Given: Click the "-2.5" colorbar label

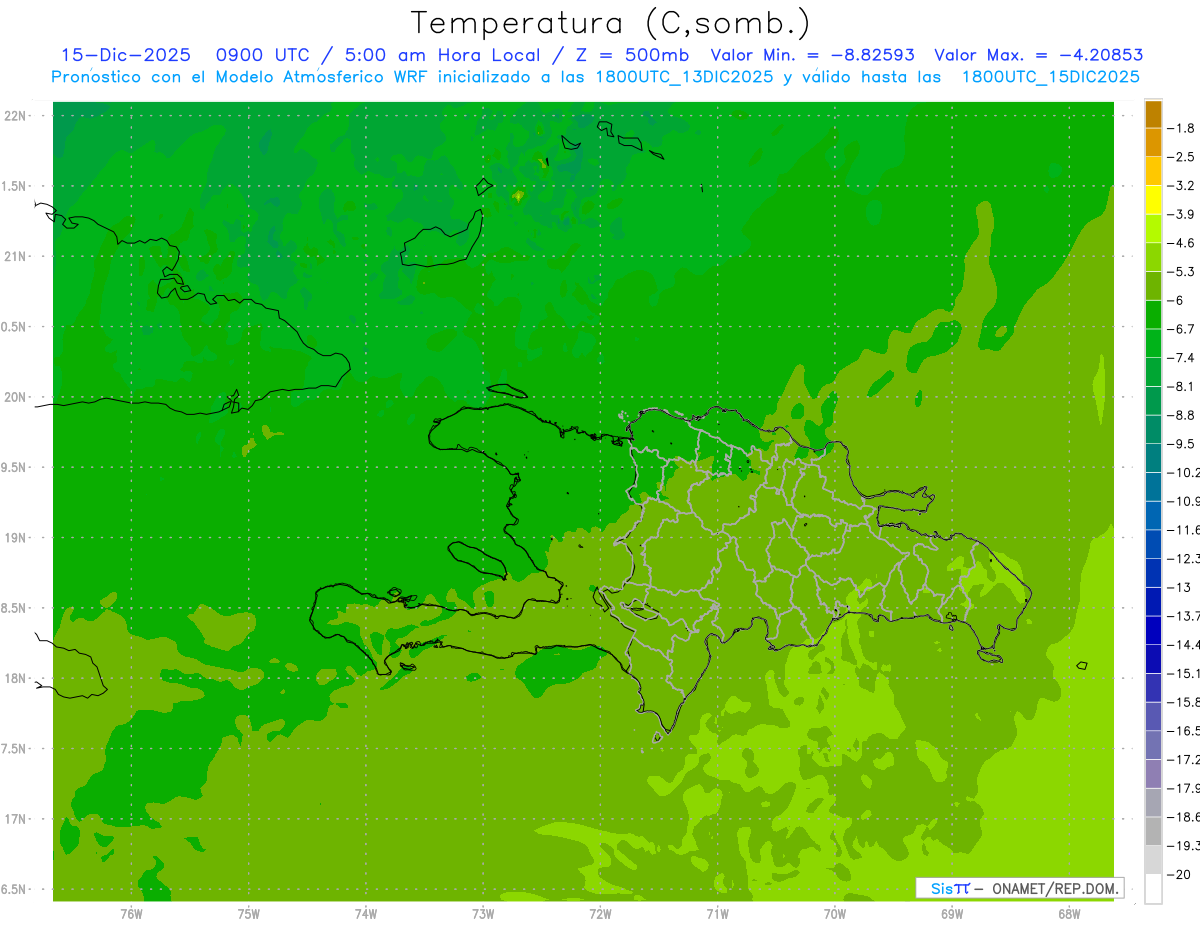Looking at the screenshot, I should (x=1182, y=157).
